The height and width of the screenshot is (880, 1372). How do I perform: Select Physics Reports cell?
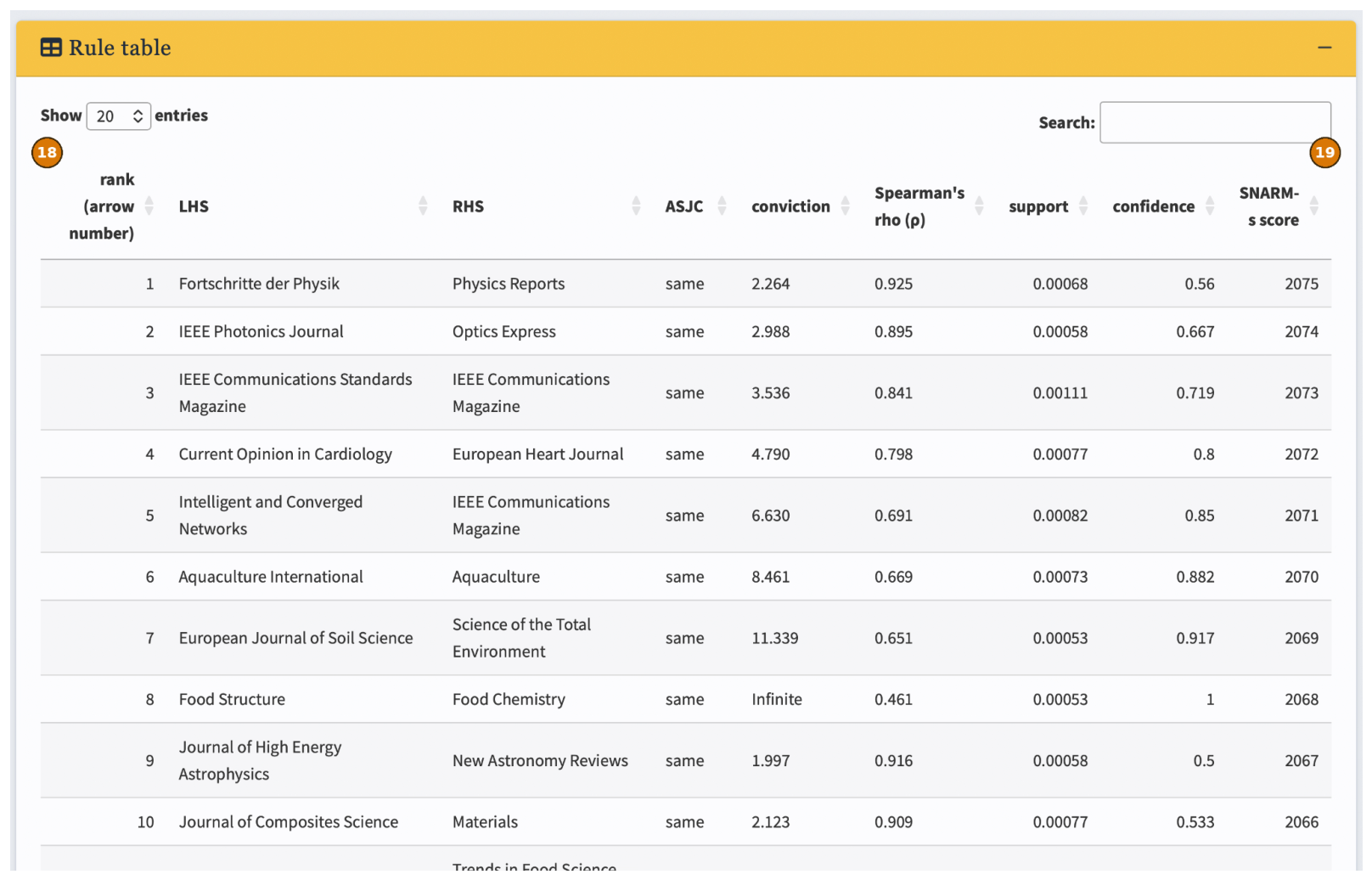[509, 284]
